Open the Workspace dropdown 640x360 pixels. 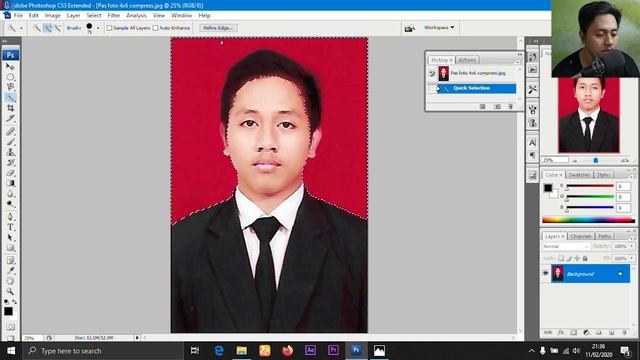click(x=439, y=27)
